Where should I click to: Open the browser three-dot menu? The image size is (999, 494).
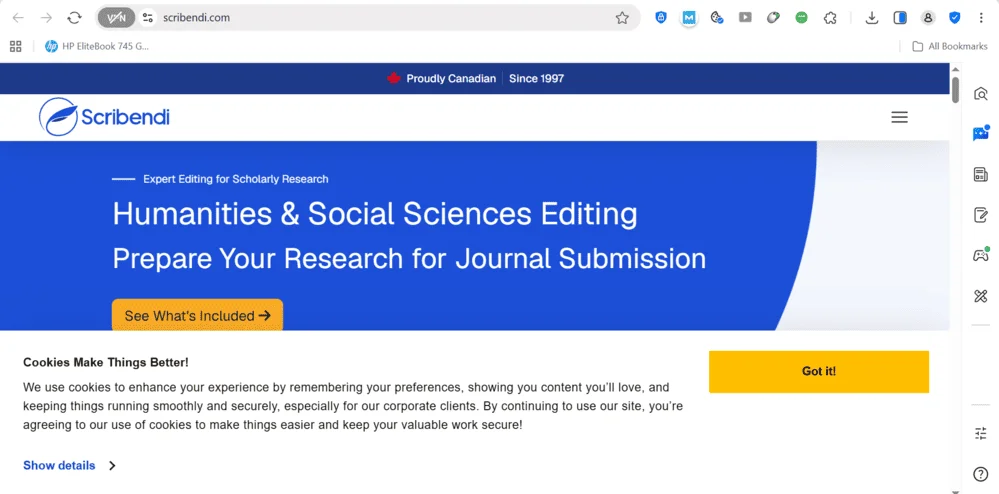[981, 18]
